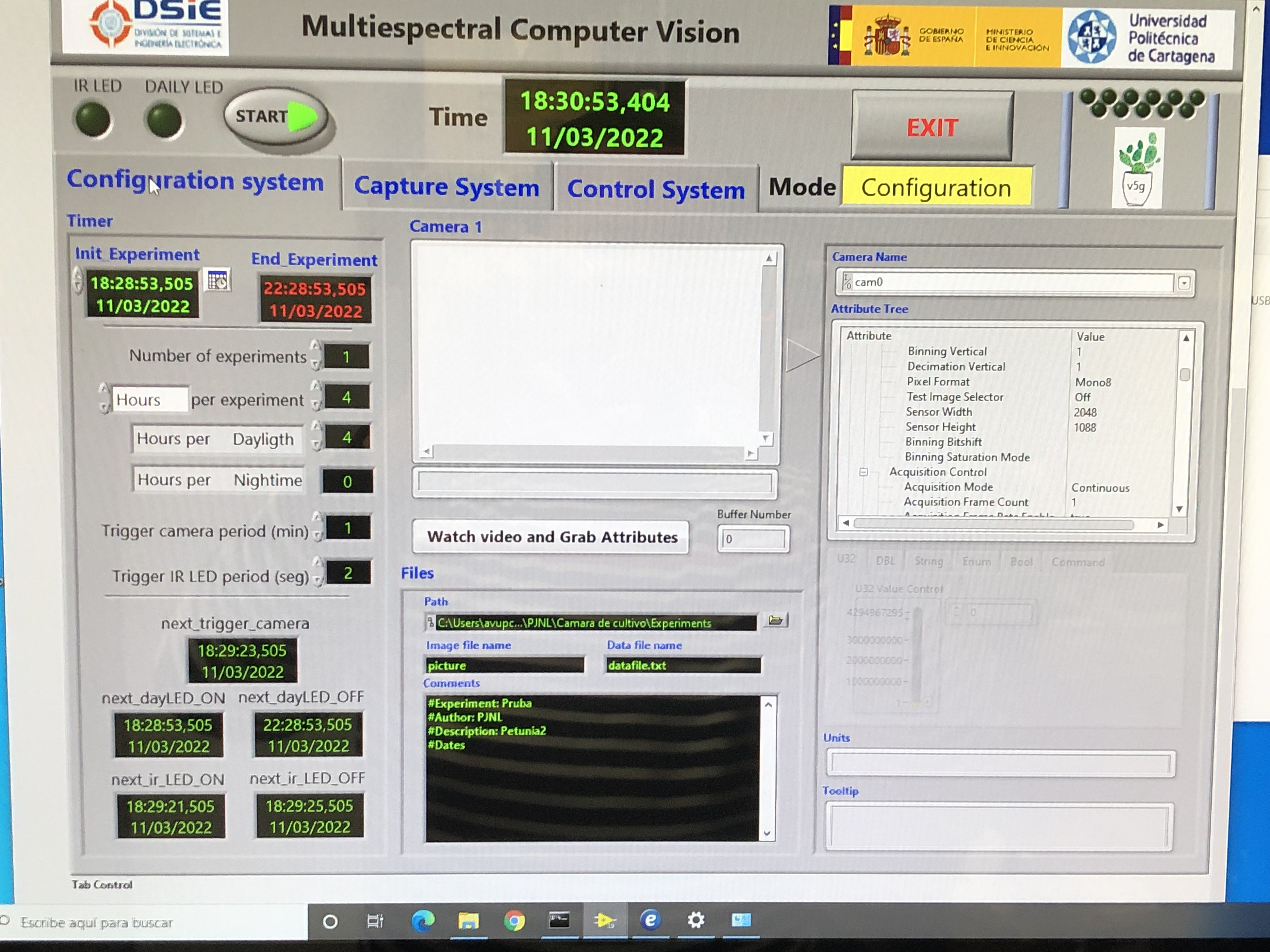1270x952 pixels.
Task: Open the Hours unit selector per experiment
Action: pyautogui.click(x=149, y=399)
